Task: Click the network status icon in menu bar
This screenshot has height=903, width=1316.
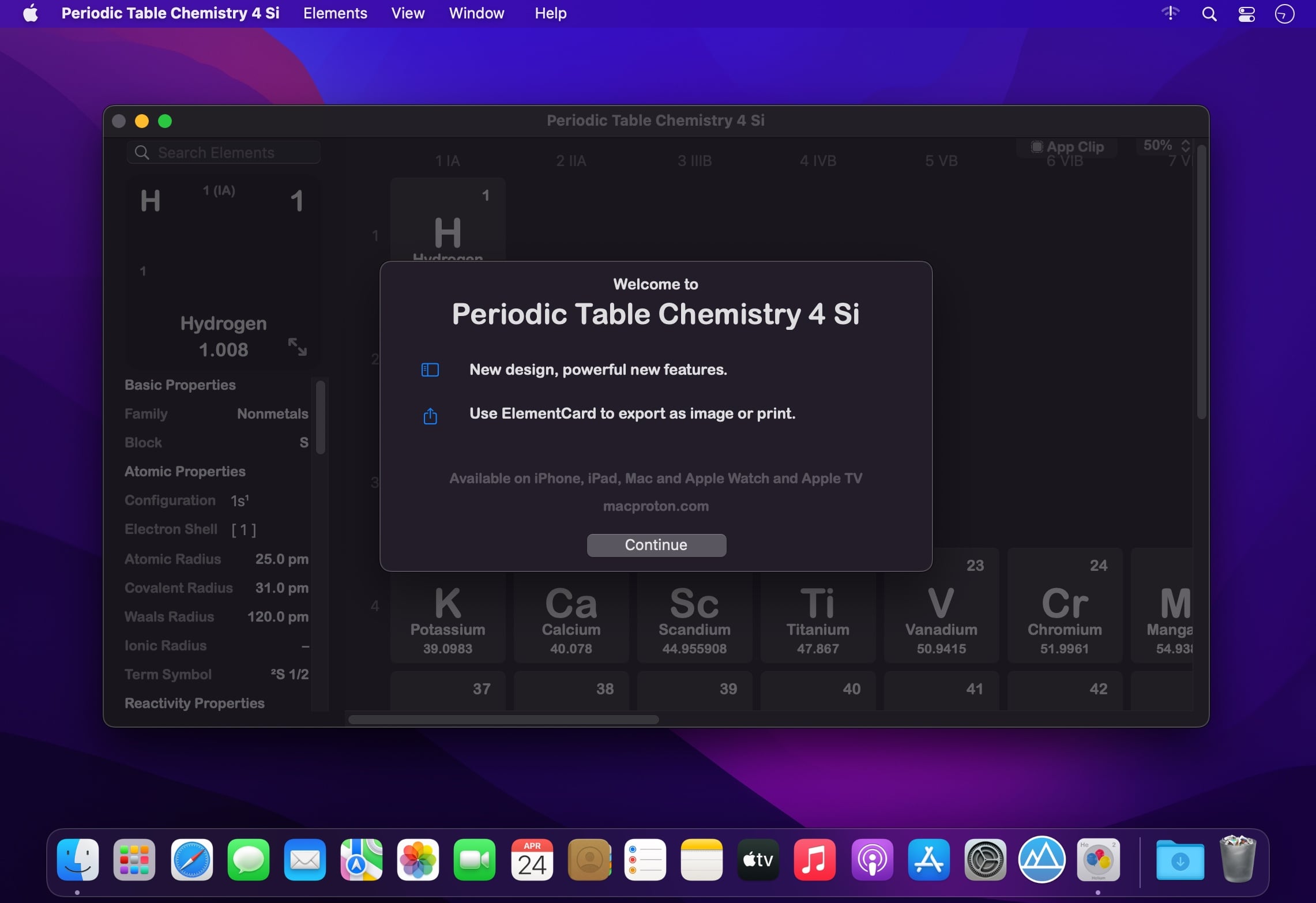Action: click(x=1170, y=13)
